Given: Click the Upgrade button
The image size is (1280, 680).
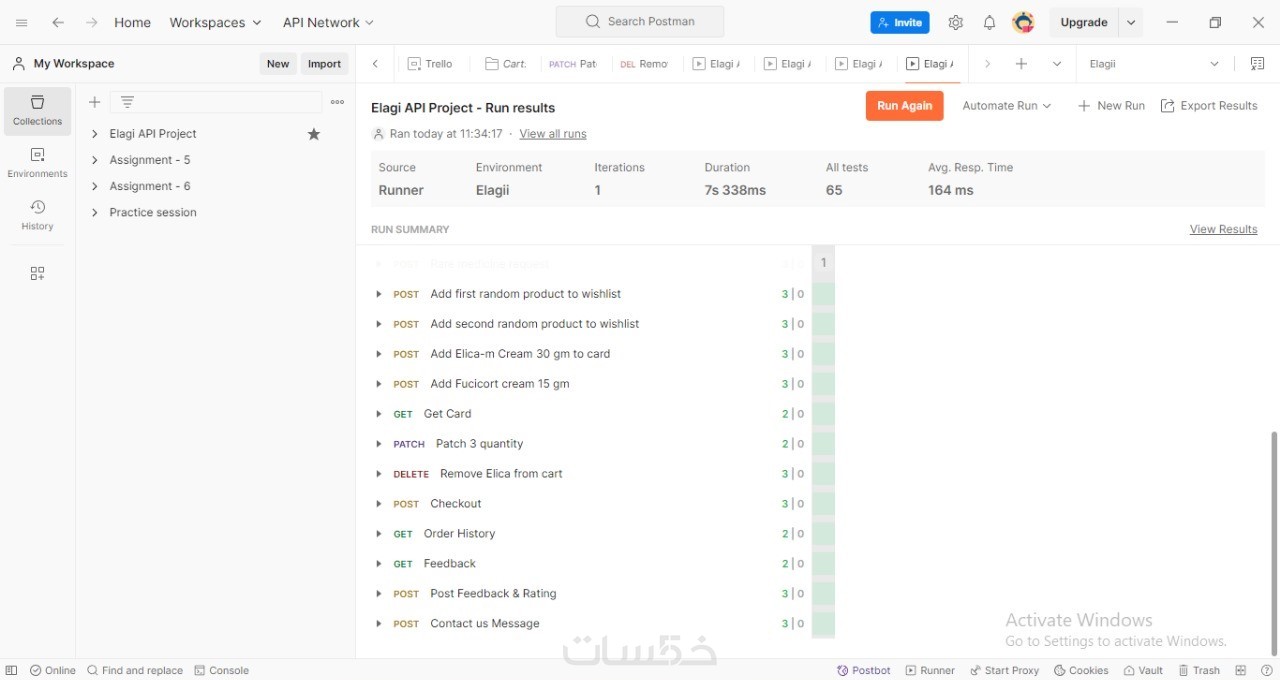Looking at the screenshot, I should coord(1084,22).
